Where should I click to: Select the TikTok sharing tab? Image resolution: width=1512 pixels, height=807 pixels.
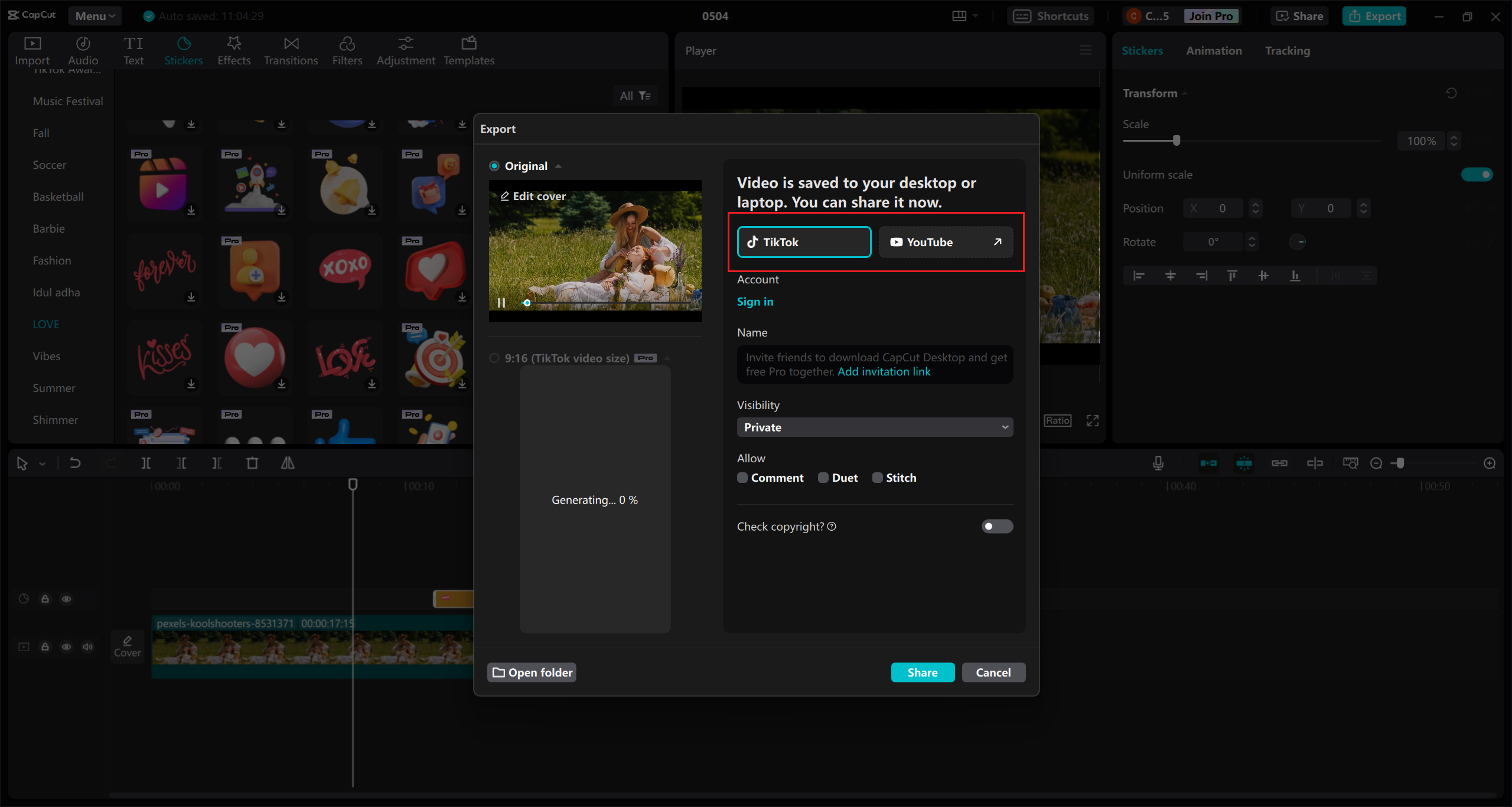tap(804, 242)
